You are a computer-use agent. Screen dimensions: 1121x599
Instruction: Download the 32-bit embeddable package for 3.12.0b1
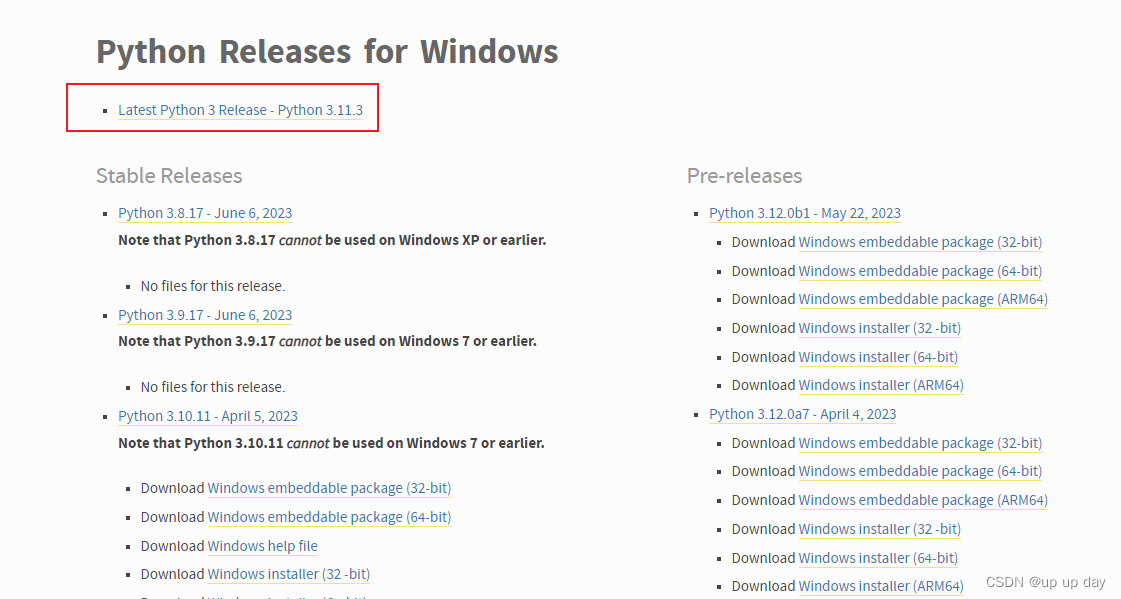tap(920, 242)
